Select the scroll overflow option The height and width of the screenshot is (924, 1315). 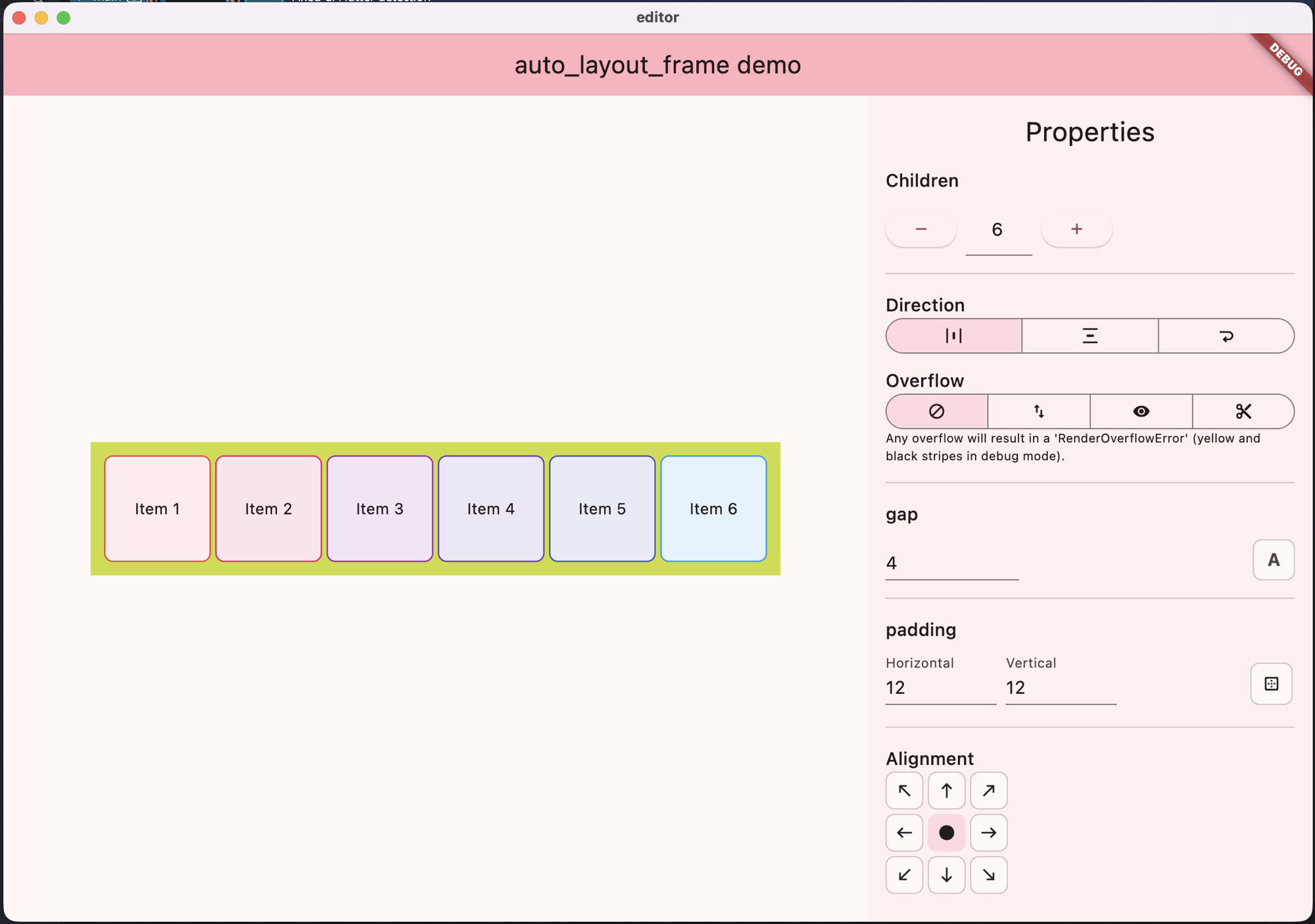(1038, 411)
